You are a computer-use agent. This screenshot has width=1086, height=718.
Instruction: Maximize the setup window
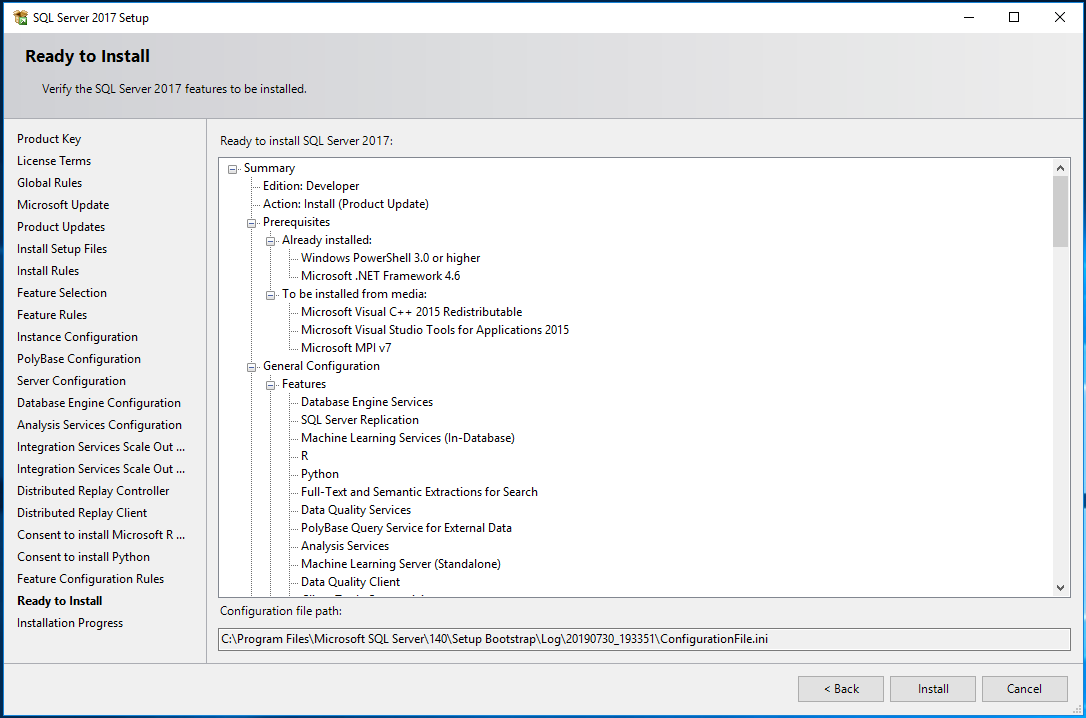1014,17
